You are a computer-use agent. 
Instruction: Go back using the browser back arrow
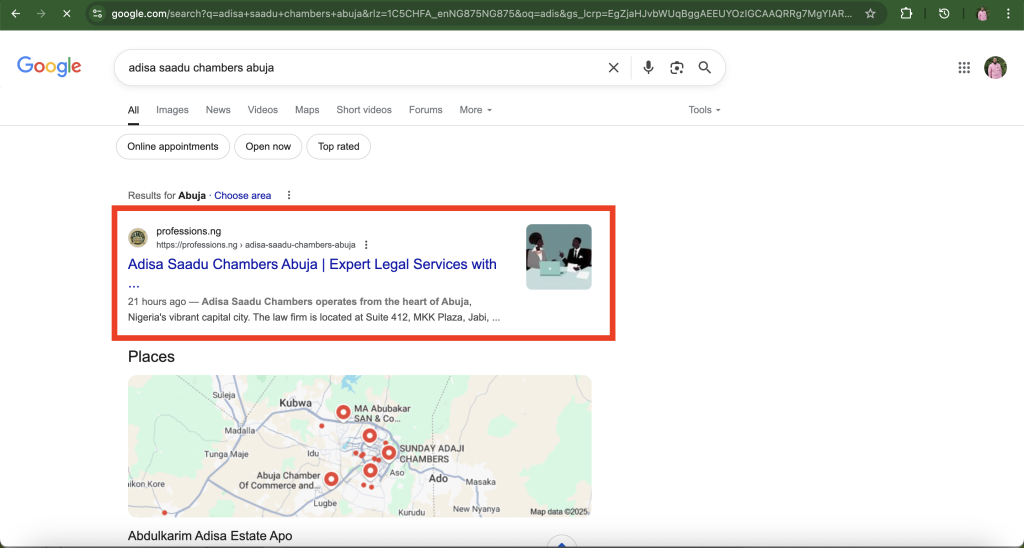coord(16,13)
